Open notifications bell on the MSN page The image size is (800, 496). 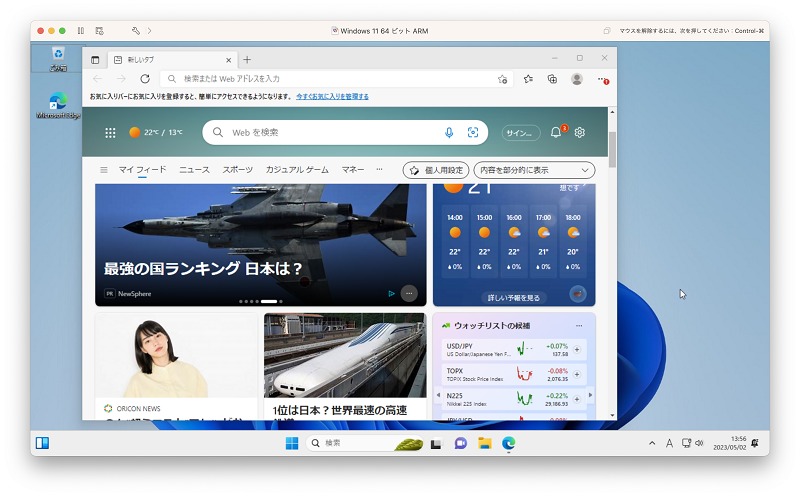[556, 132]
